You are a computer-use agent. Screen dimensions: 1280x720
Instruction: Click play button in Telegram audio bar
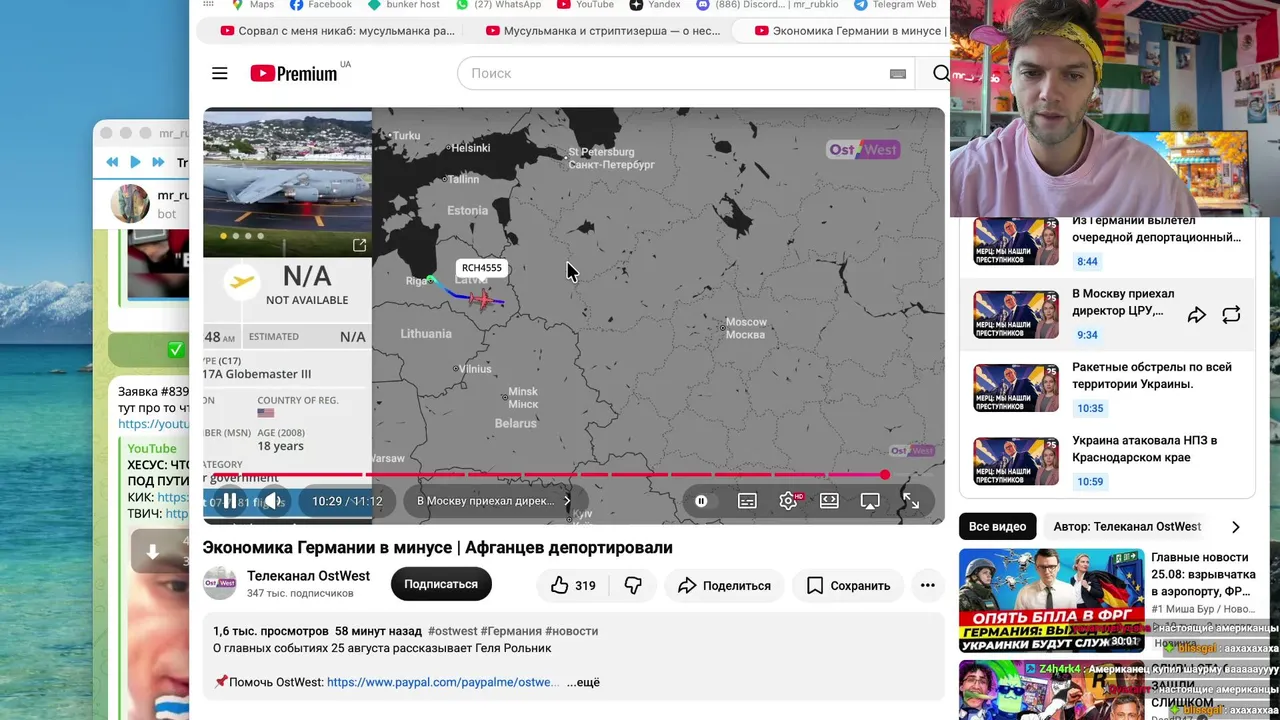coord(135,162)
